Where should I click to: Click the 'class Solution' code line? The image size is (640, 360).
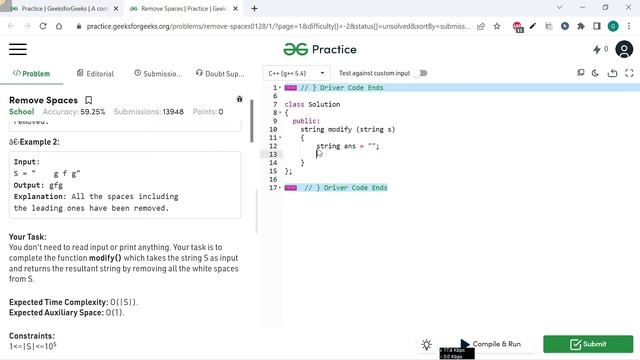pyautogui.click(x=312, y=104)
